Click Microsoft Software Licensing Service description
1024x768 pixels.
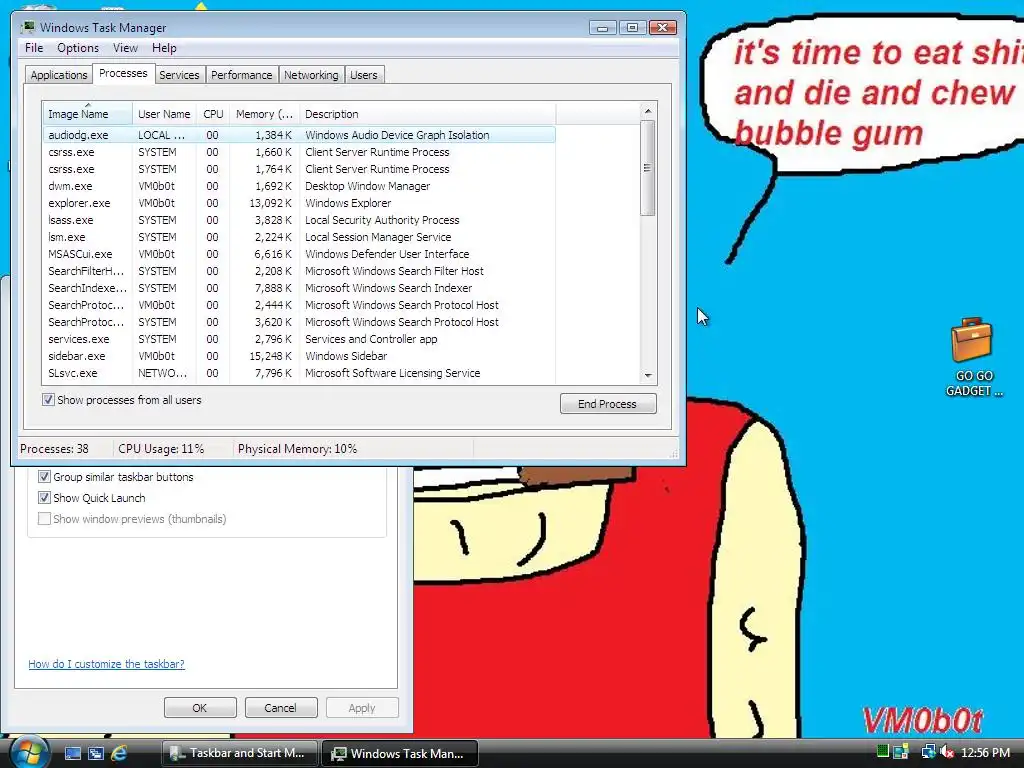(x=392, y=373)
